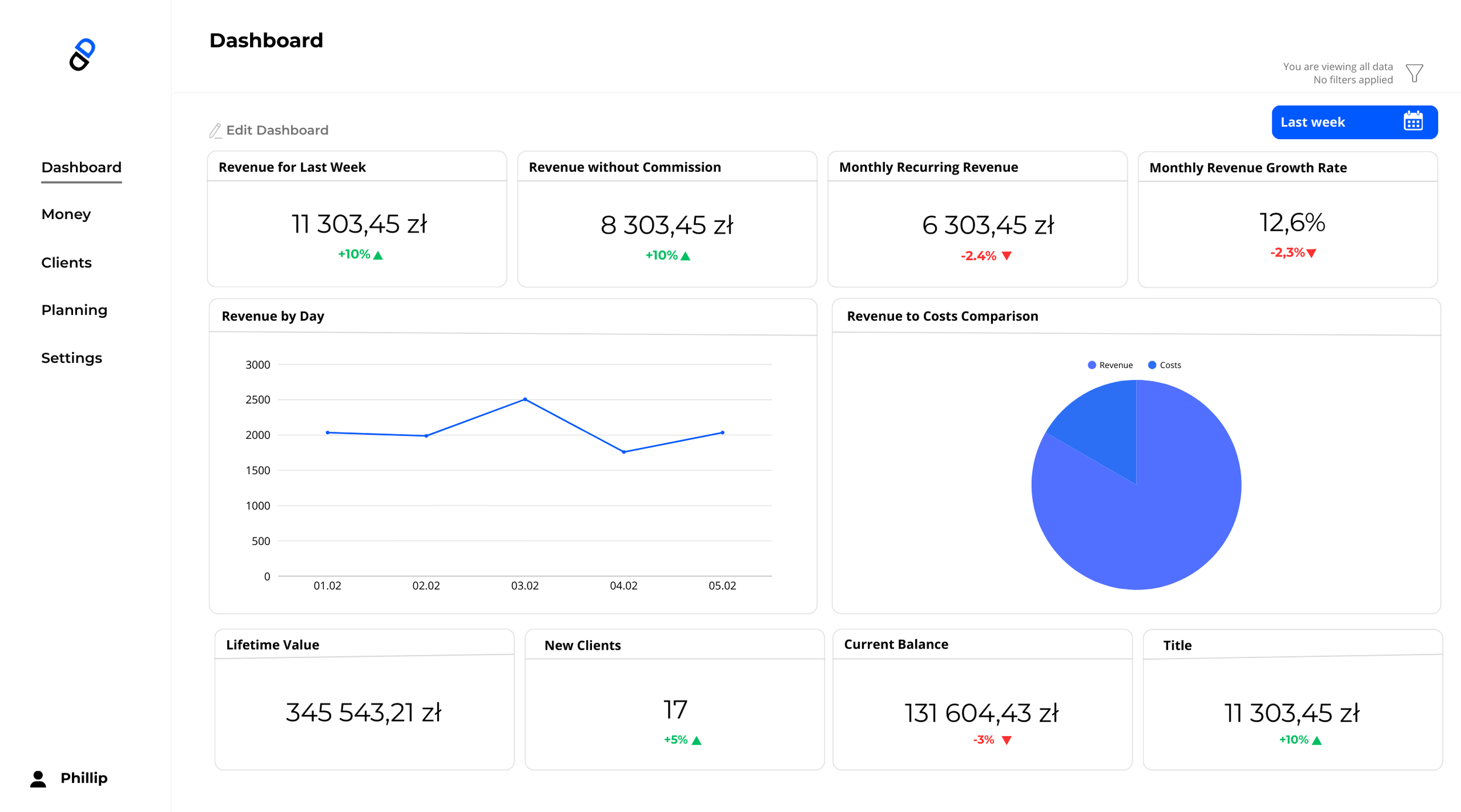Navigate to Planning in the sidebar
Viewport: 1461px width, 812px height.
click(74, 310)
